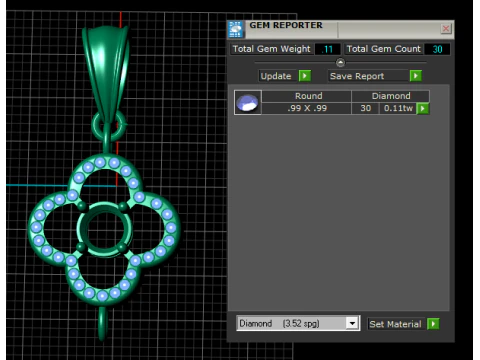This screenshot has height=360, width=480.
Task: Click the gem quantity cell showing 30
Action: point(365,108)
